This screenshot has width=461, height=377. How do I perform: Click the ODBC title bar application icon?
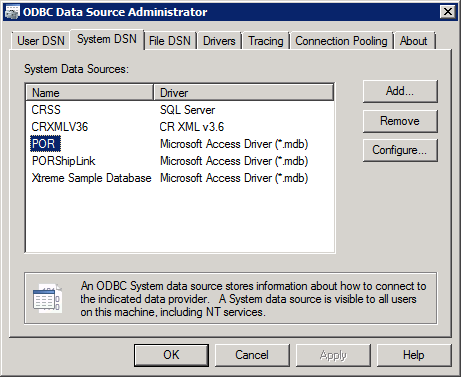coord(13,12)
